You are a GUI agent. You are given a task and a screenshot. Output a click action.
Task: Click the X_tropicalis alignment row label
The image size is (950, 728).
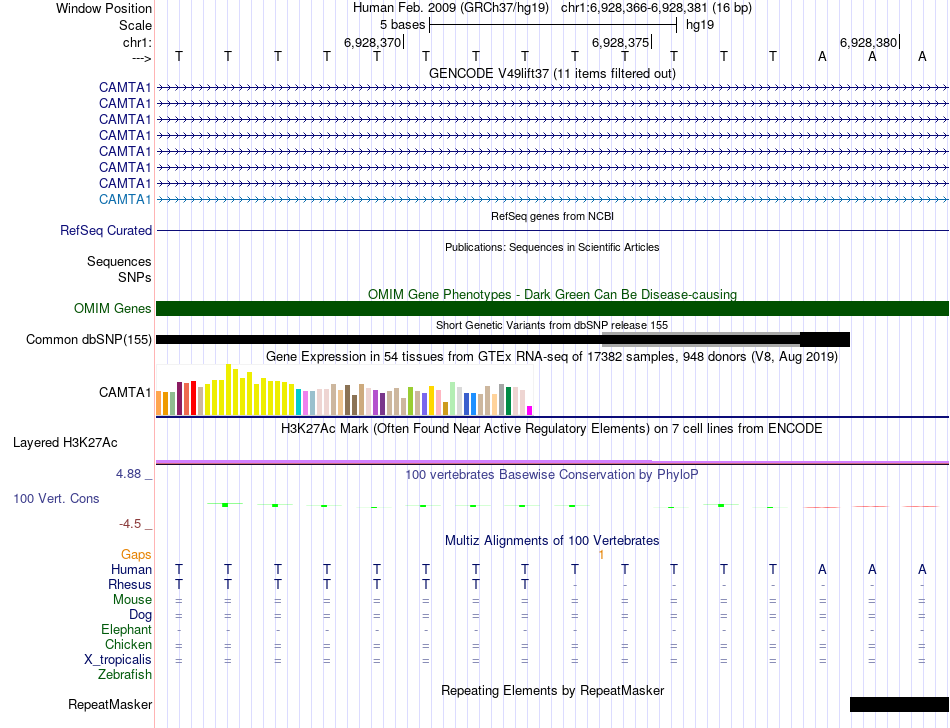point(118,660)
